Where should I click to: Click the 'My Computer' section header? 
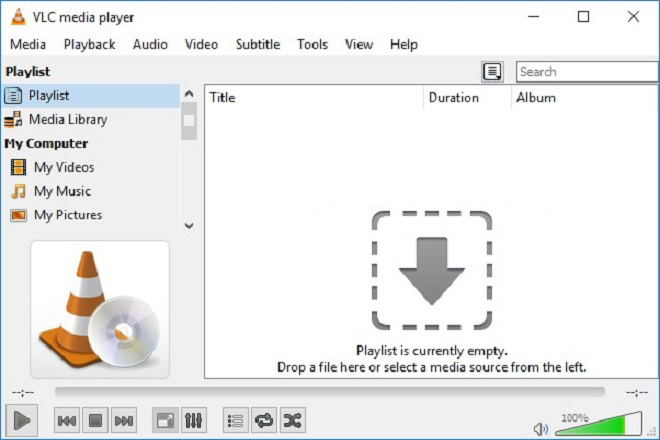pos(46,144)
